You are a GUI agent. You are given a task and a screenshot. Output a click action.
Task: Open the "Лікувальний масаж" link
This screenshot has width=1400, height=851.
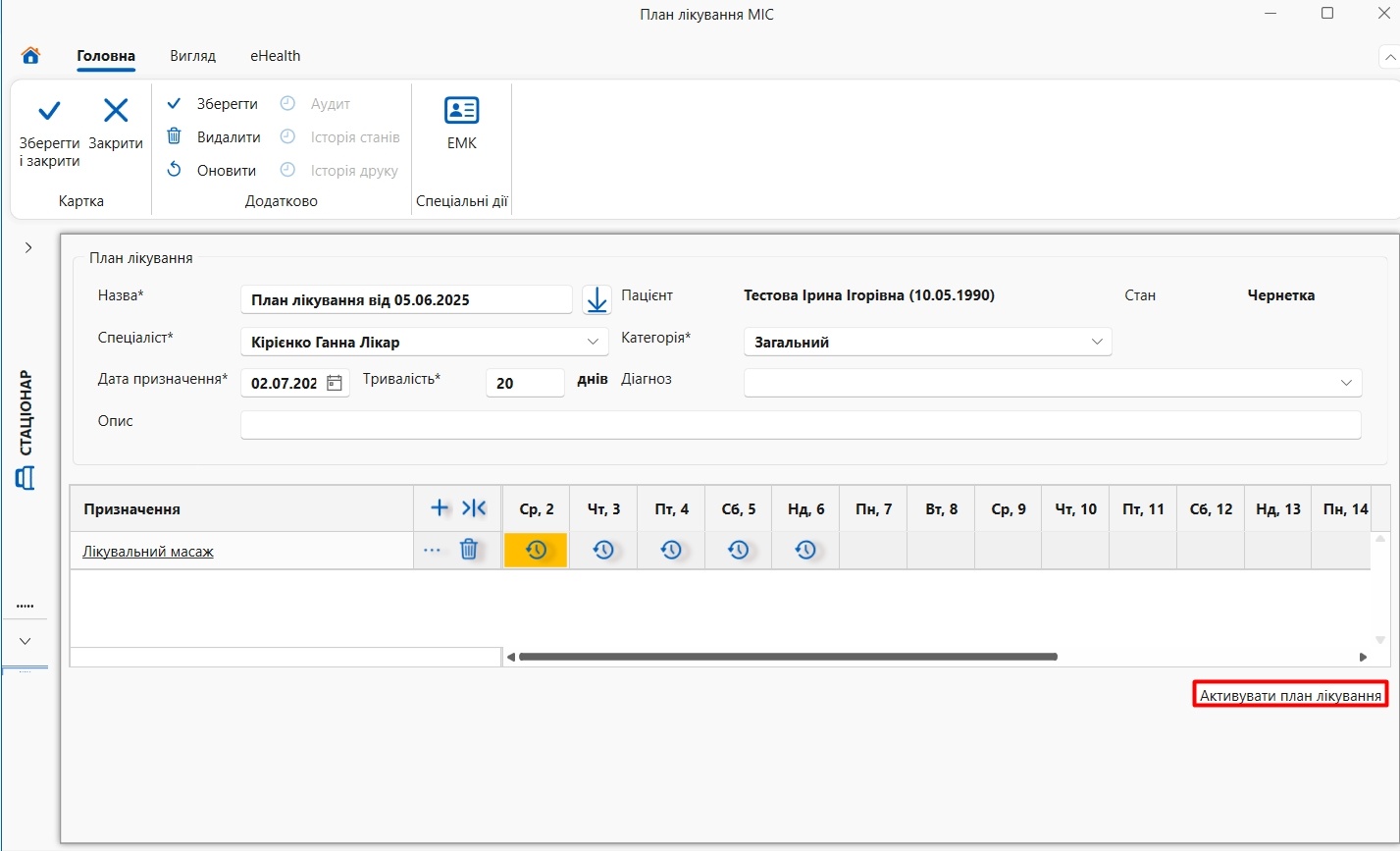[148, 552]
